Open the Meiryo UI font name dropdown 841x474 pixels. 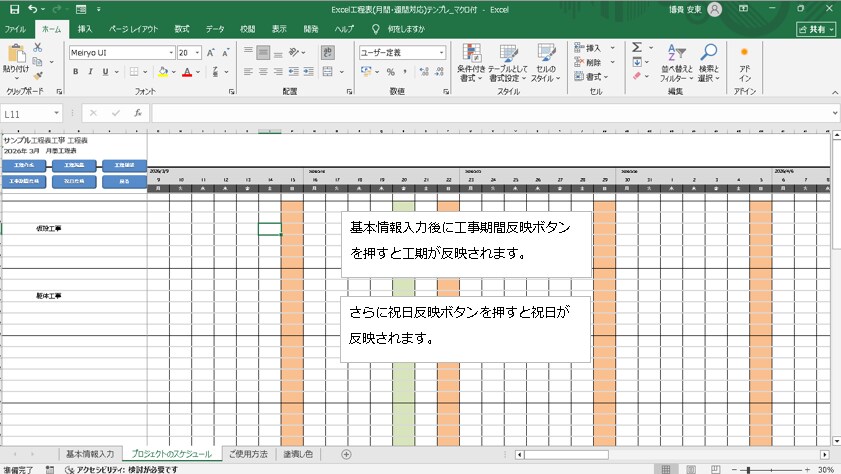click(171, 53)
